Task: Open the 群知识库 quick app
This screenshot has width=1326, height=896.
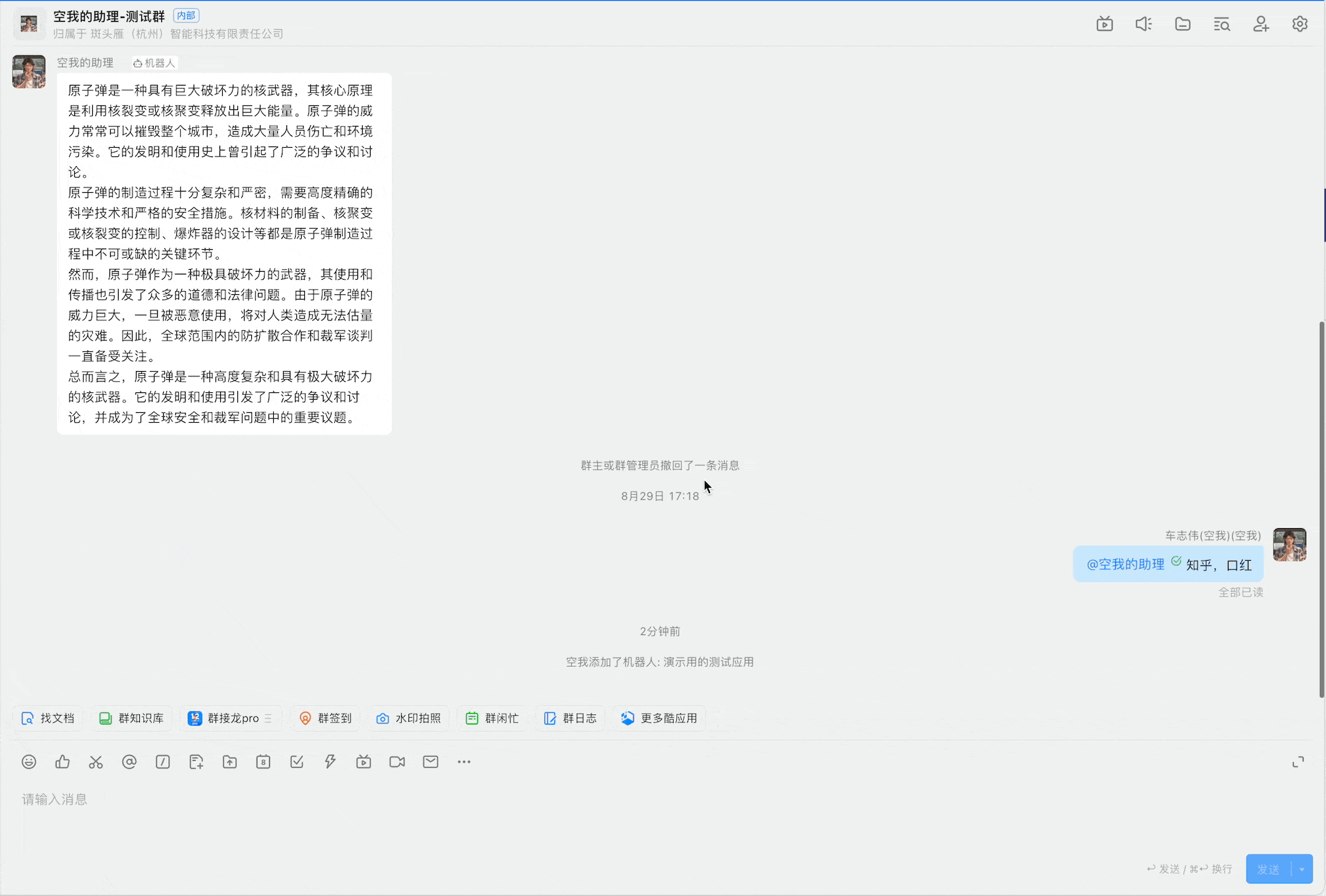Action: pos(132,718)
